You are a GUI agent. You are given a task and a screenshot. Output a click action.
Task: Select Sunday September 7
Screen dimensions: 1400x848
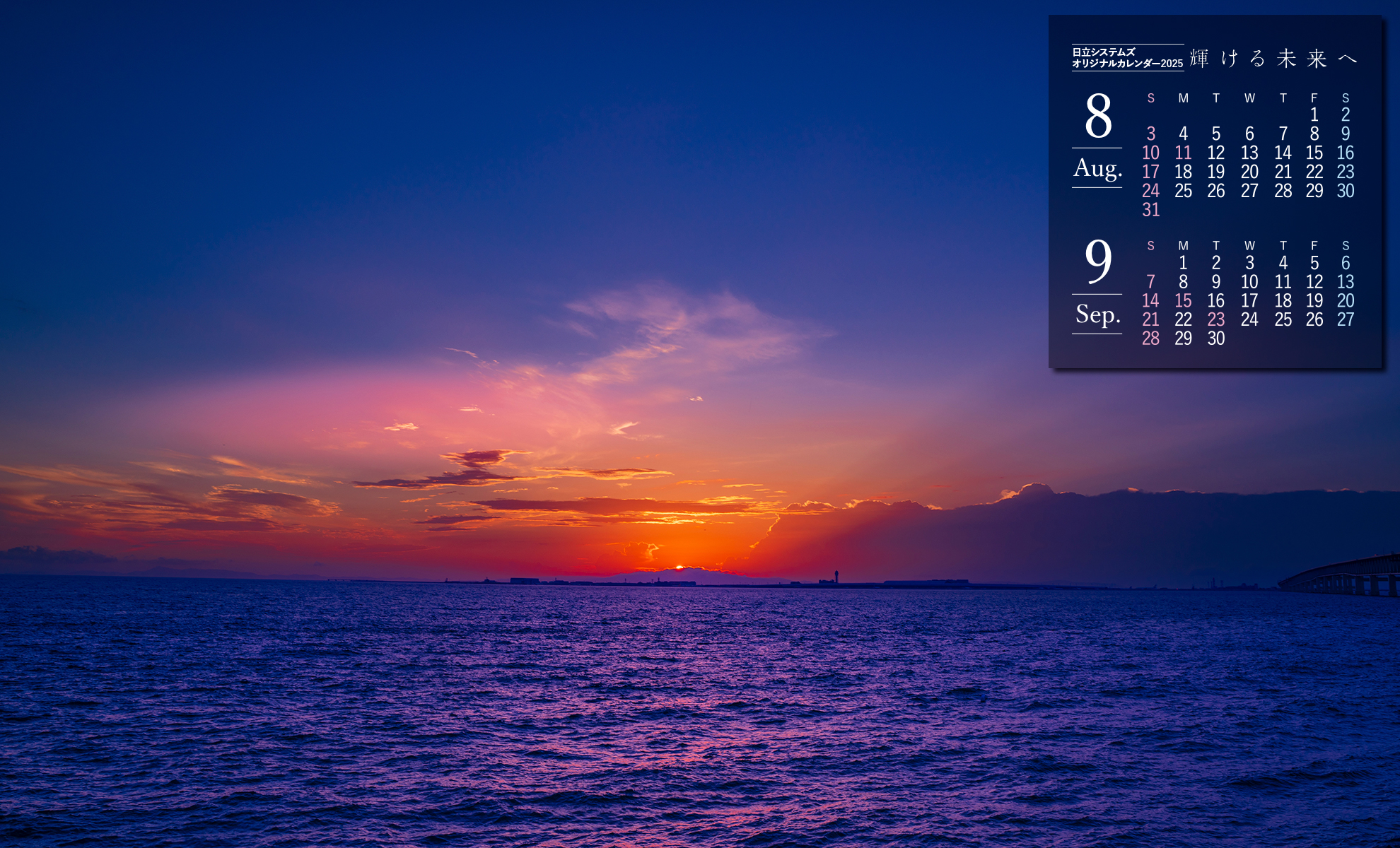click(1151, 282)
